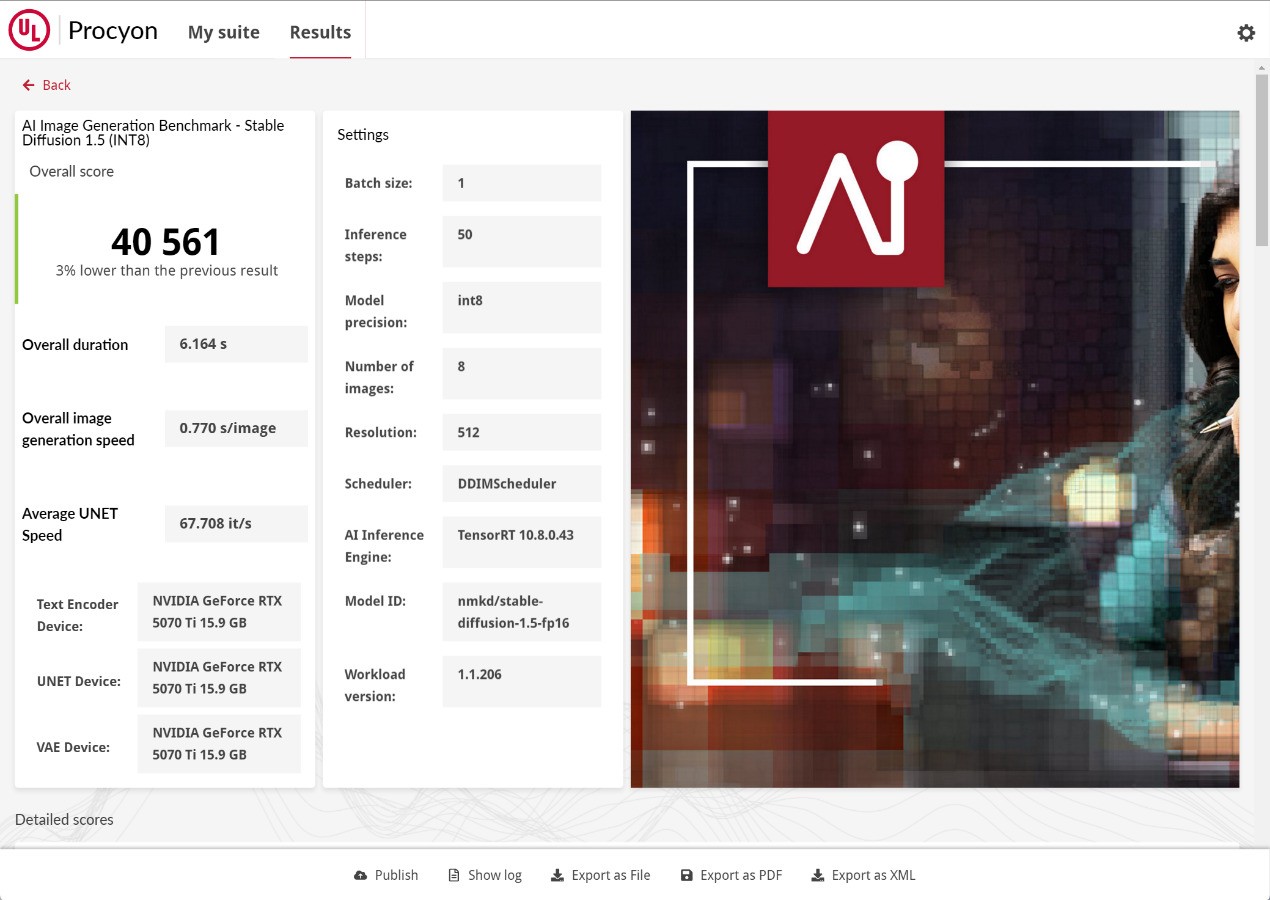Click the Show log document icon

pyautogui.click(x=454, y=875)
